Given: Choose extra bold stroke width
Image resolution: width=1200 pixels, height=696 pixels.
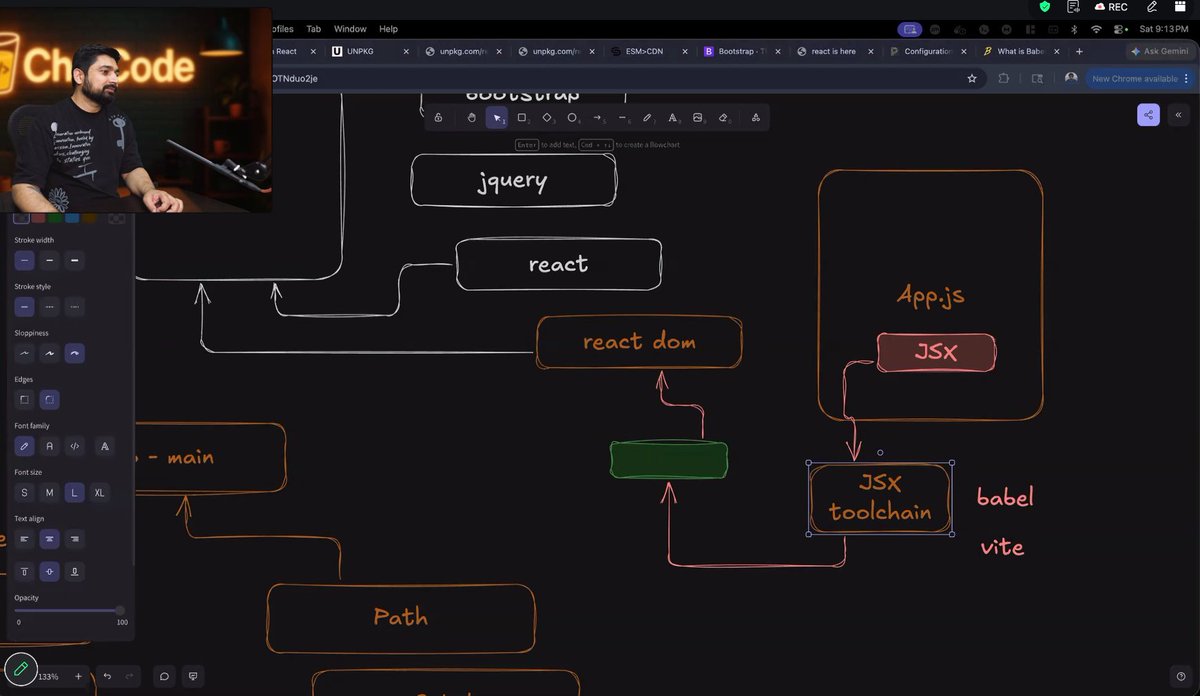Looking at the screenshot, I should [75, 260].
